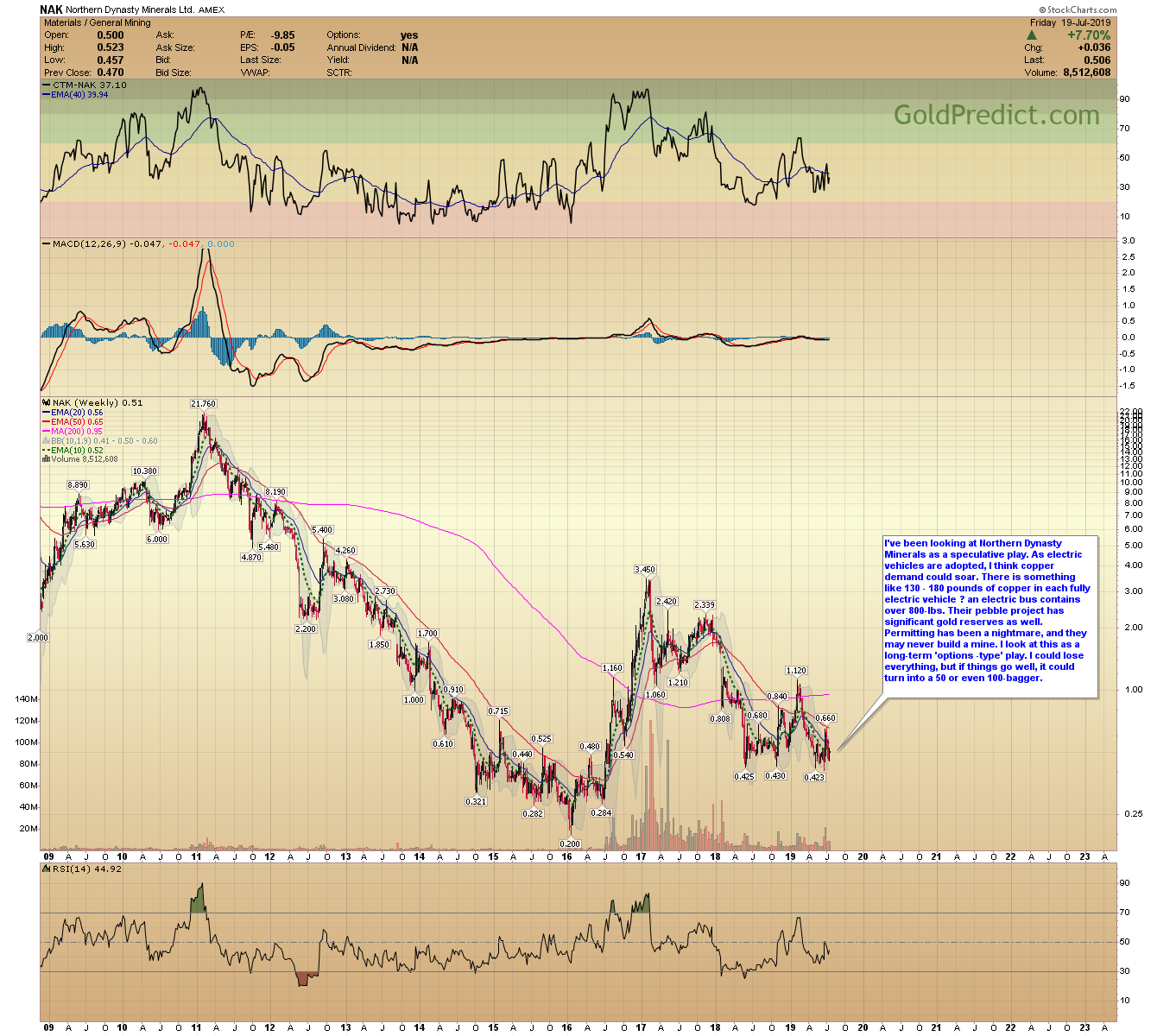Click the RSI(14) 44.92 legend label
This screenshot has width=1157, height=1036.
82,869
